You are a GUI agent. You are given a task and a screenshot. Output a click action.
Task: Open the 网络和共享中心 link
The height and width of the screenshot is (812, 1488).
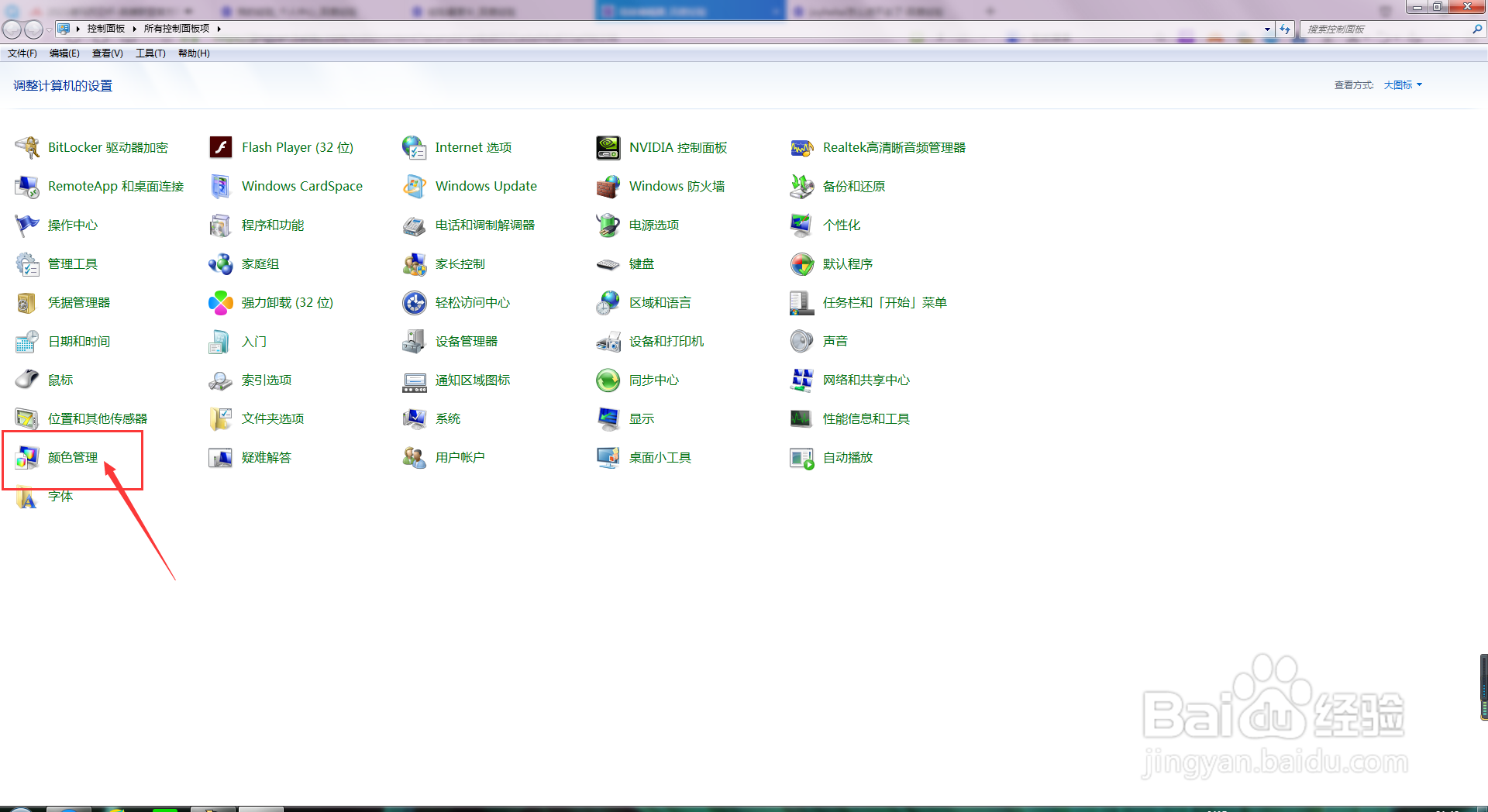(x=866, y=380)
